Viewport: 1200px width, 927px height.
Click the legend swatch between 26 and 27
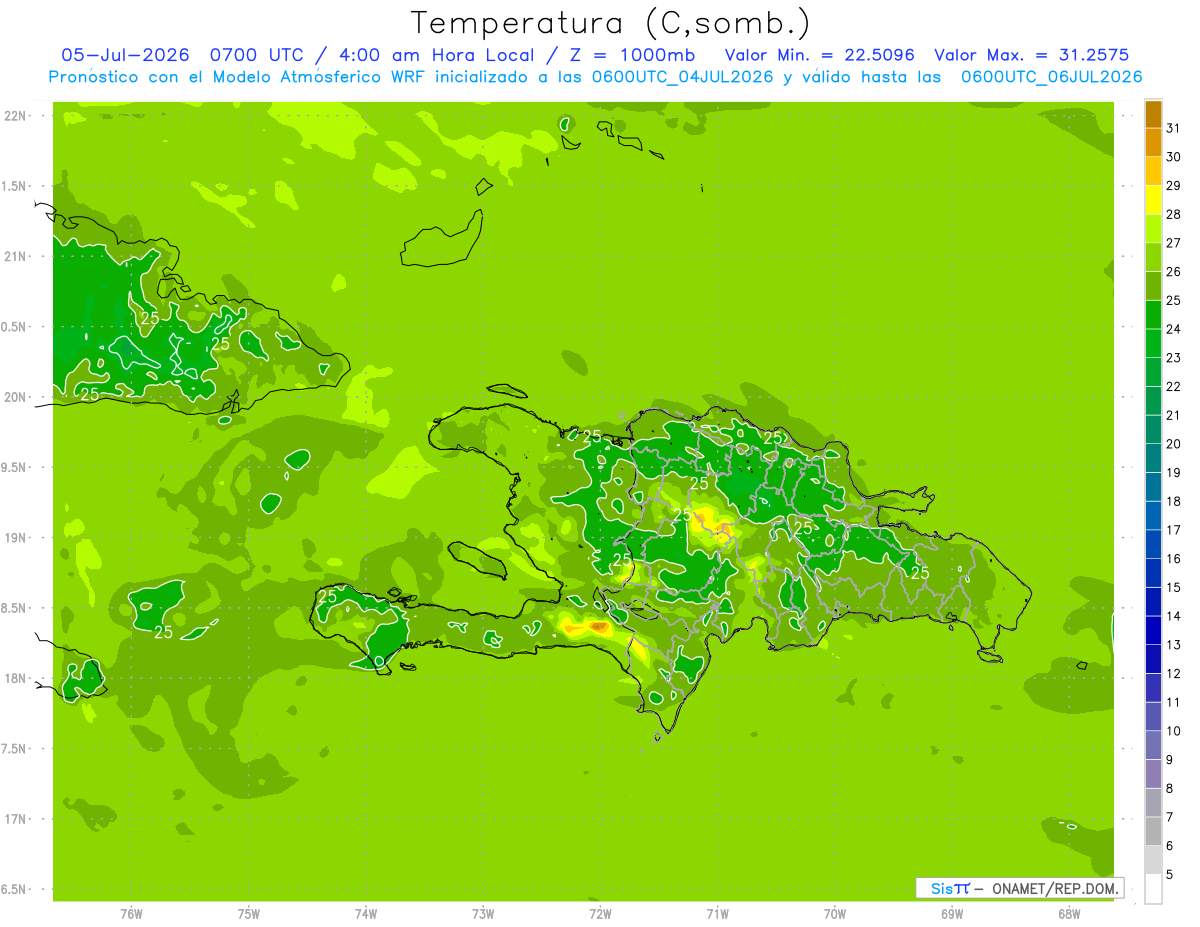coord(1153,257)
